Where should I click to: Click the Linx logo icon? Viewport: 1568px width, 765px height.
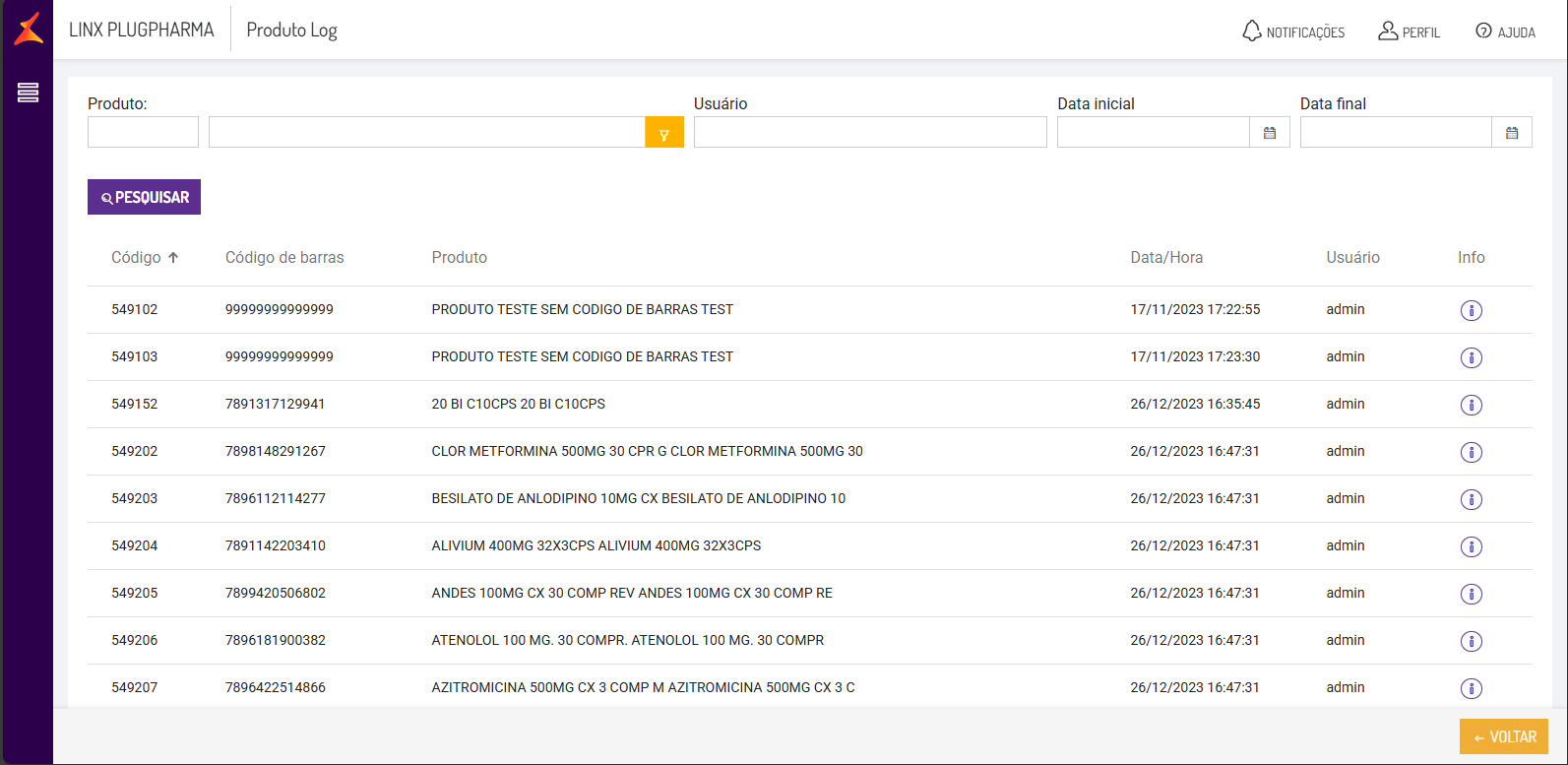point(29,29)
